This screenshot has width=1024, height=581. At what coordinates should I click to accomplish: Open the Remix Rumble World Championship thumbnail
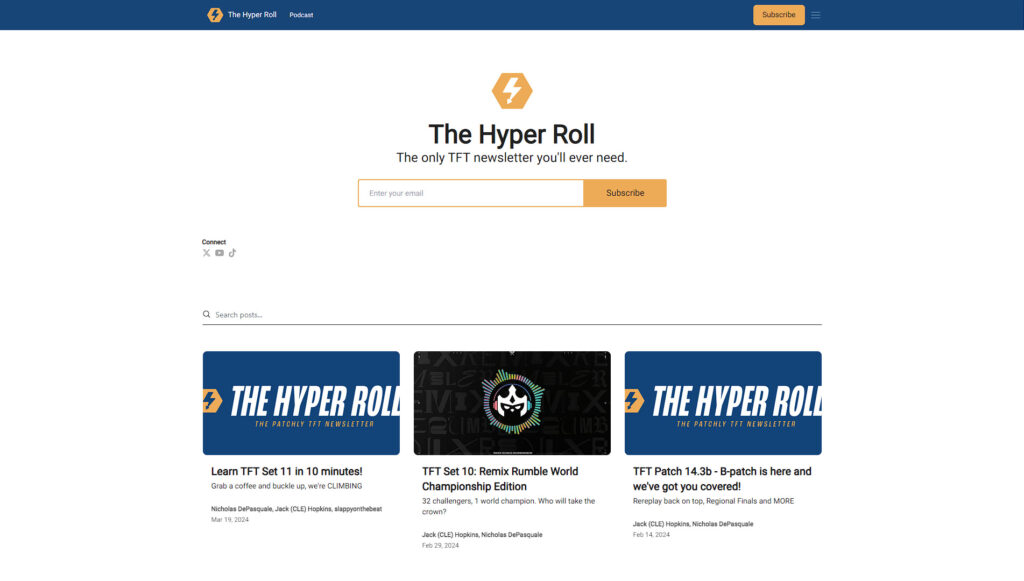coord(512,403)
